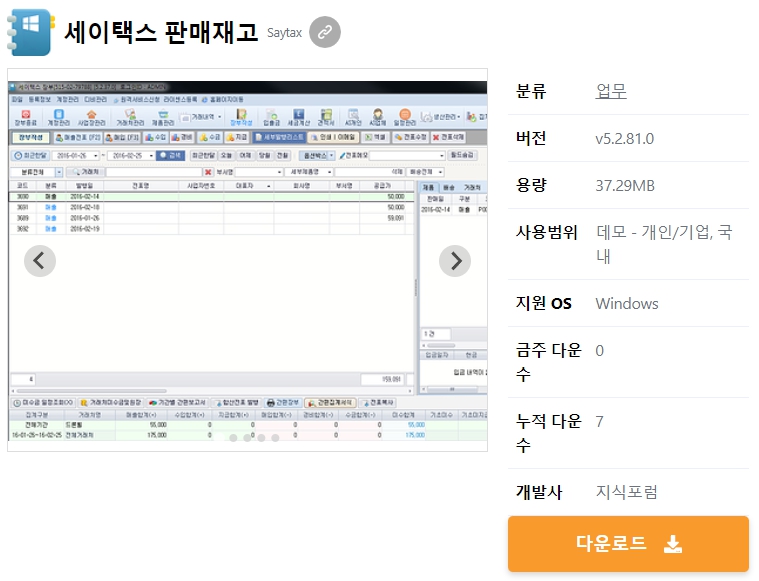
Task: Click the 지원 OS label
Action: 544,304
